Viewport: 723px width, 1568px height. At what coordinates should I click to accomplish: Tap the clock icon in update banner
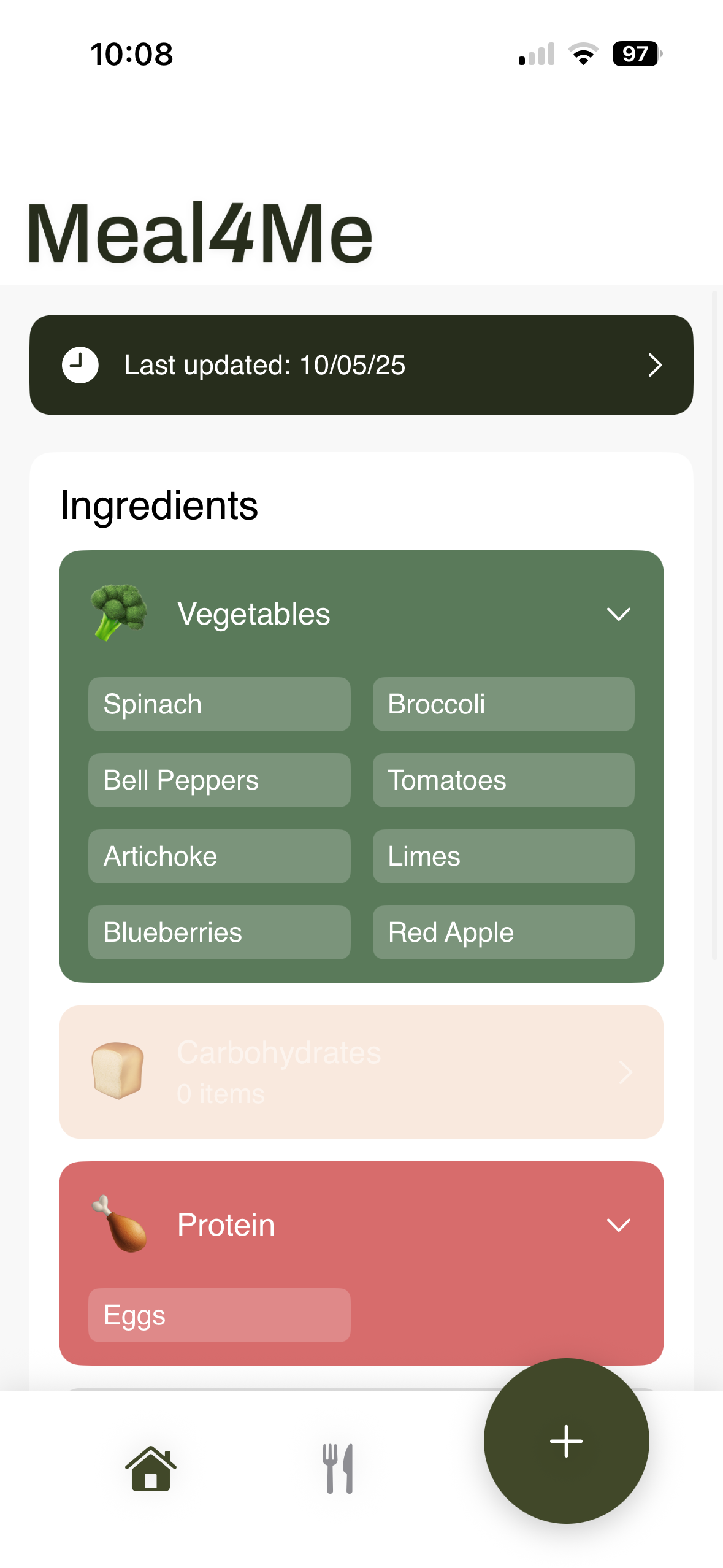[80, 365]
